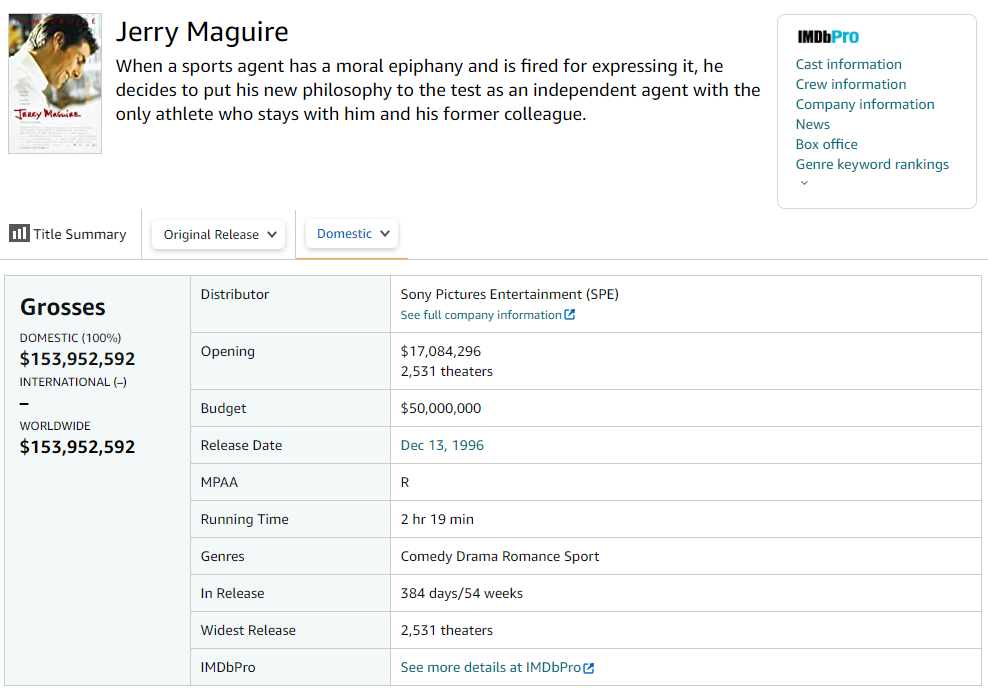Open the Dec 13, 1996 release date link
988x688 pixels.
(x=442, y=445)
